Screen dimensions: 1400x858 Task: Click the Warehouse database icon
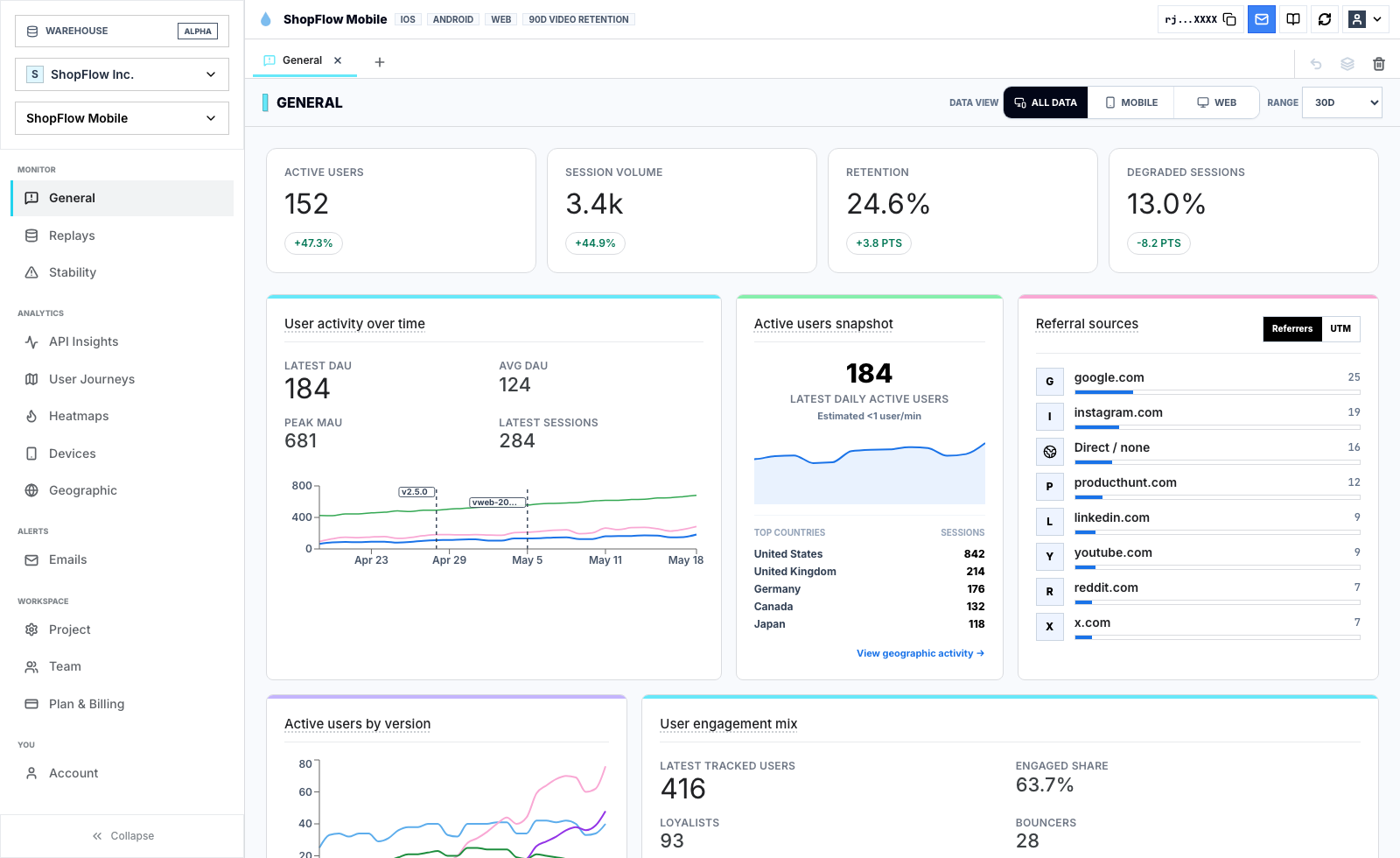[32, 31]
